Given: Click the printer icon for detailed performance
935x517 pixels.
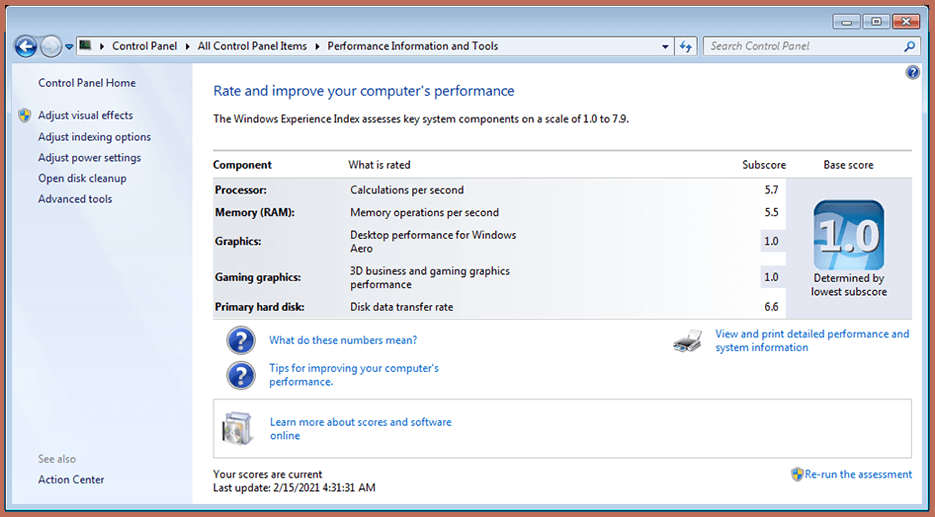Looking at the screenshot, I should tap(687, 342).
